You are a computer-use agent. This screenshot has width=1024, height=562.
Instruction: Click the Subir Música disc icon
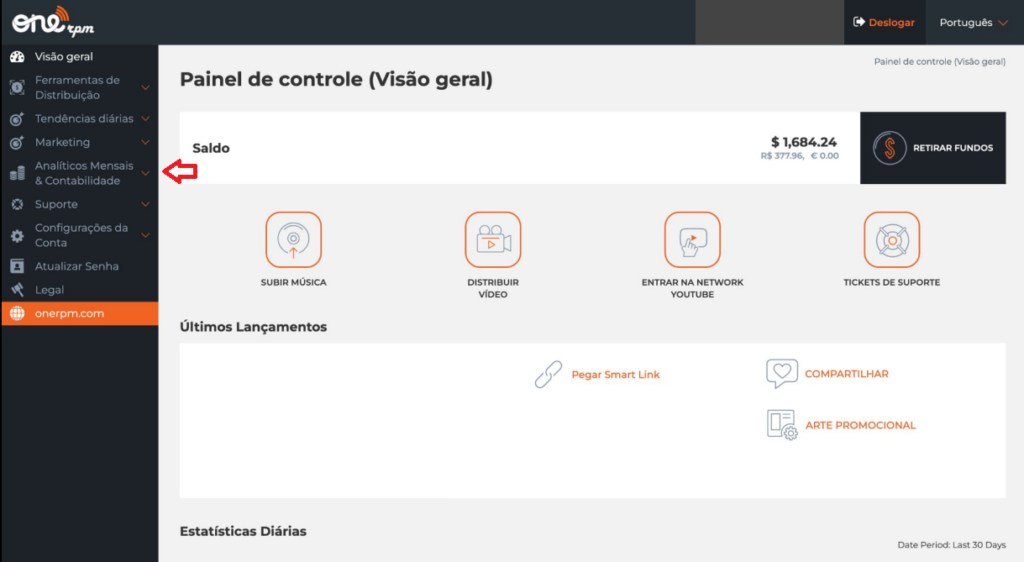click(x=293, y=240)
